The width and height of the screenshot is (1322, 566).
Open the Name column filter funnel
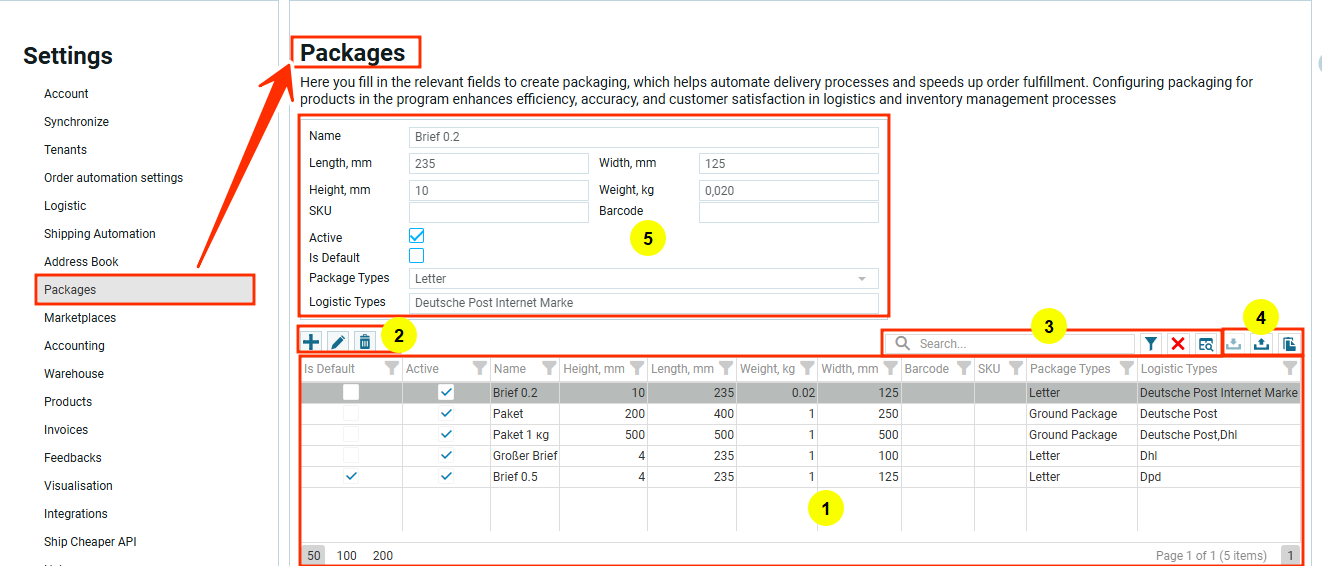(x=548, y=369)
